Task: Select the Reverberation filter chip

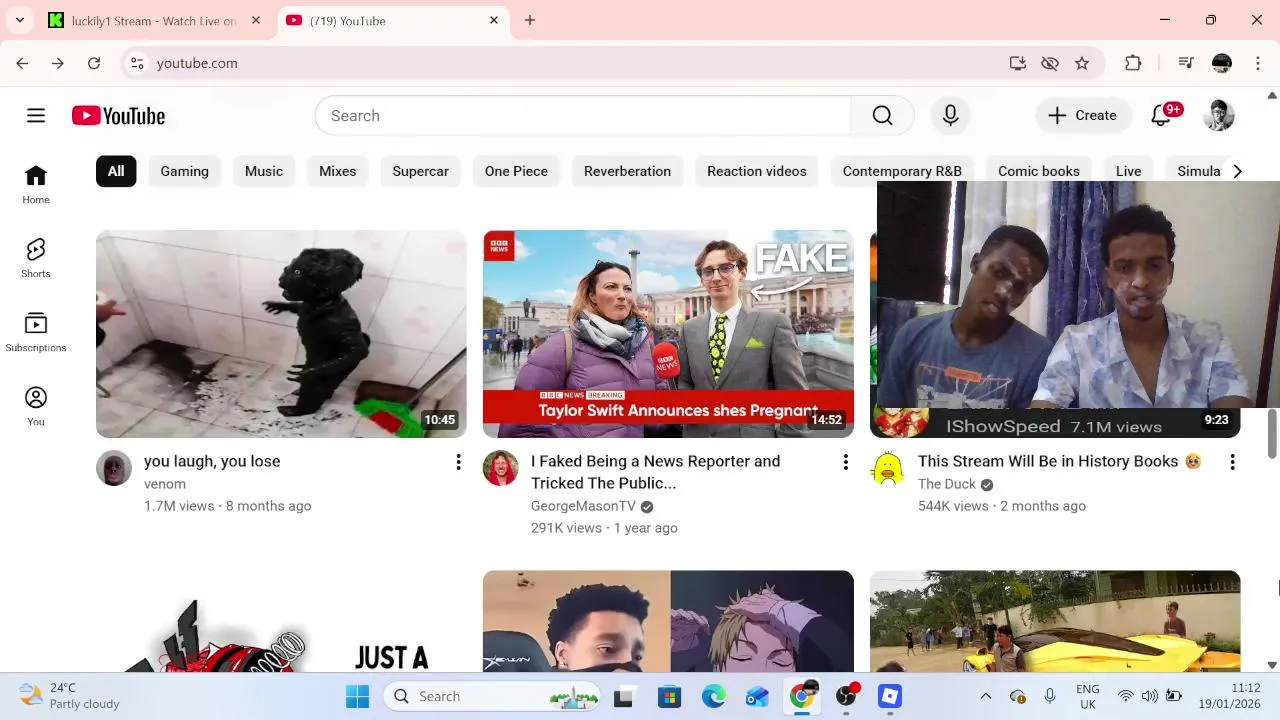Action: (627, 171)
